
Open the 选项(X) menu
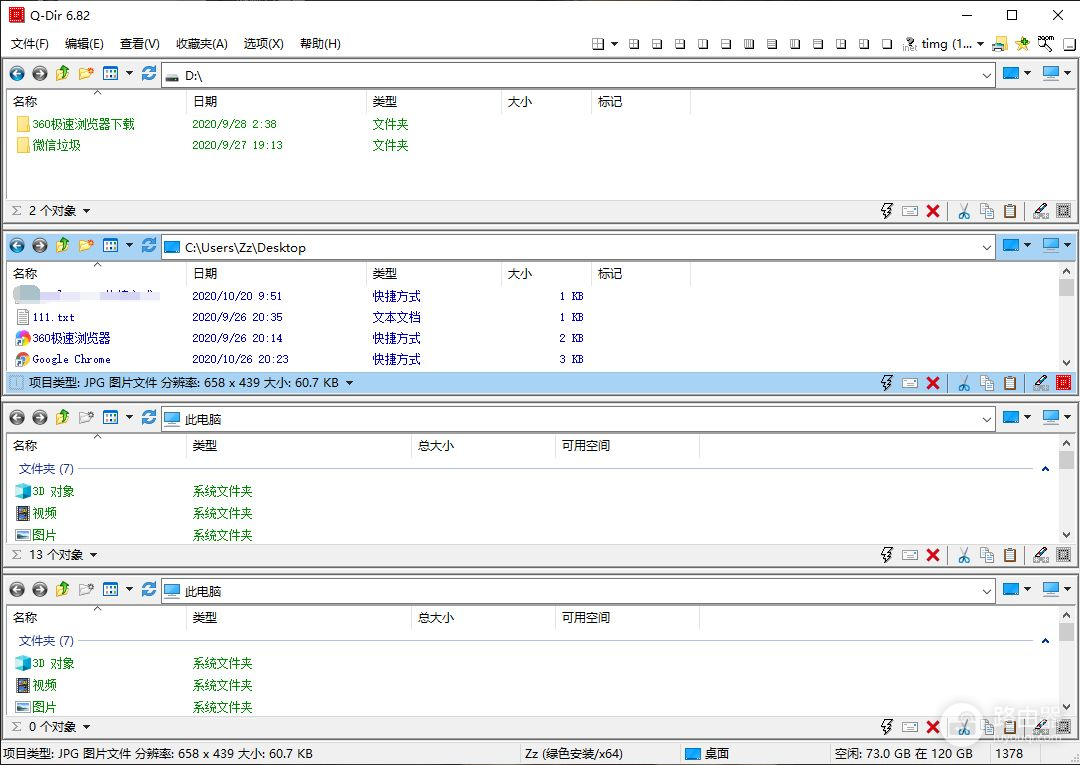click(x=263, y=44)
